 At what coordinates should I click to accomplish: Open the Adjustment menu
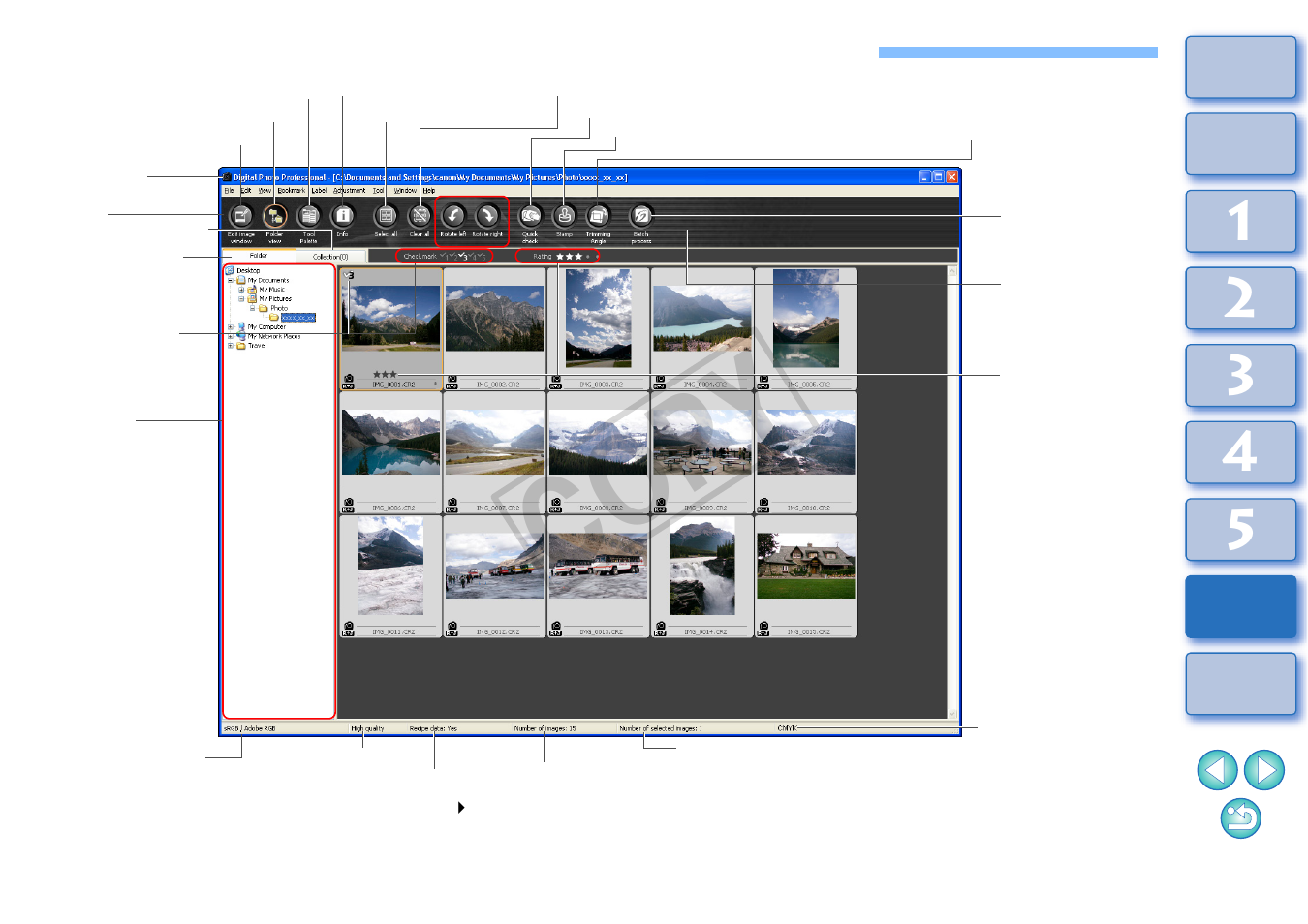coord(350,191)
